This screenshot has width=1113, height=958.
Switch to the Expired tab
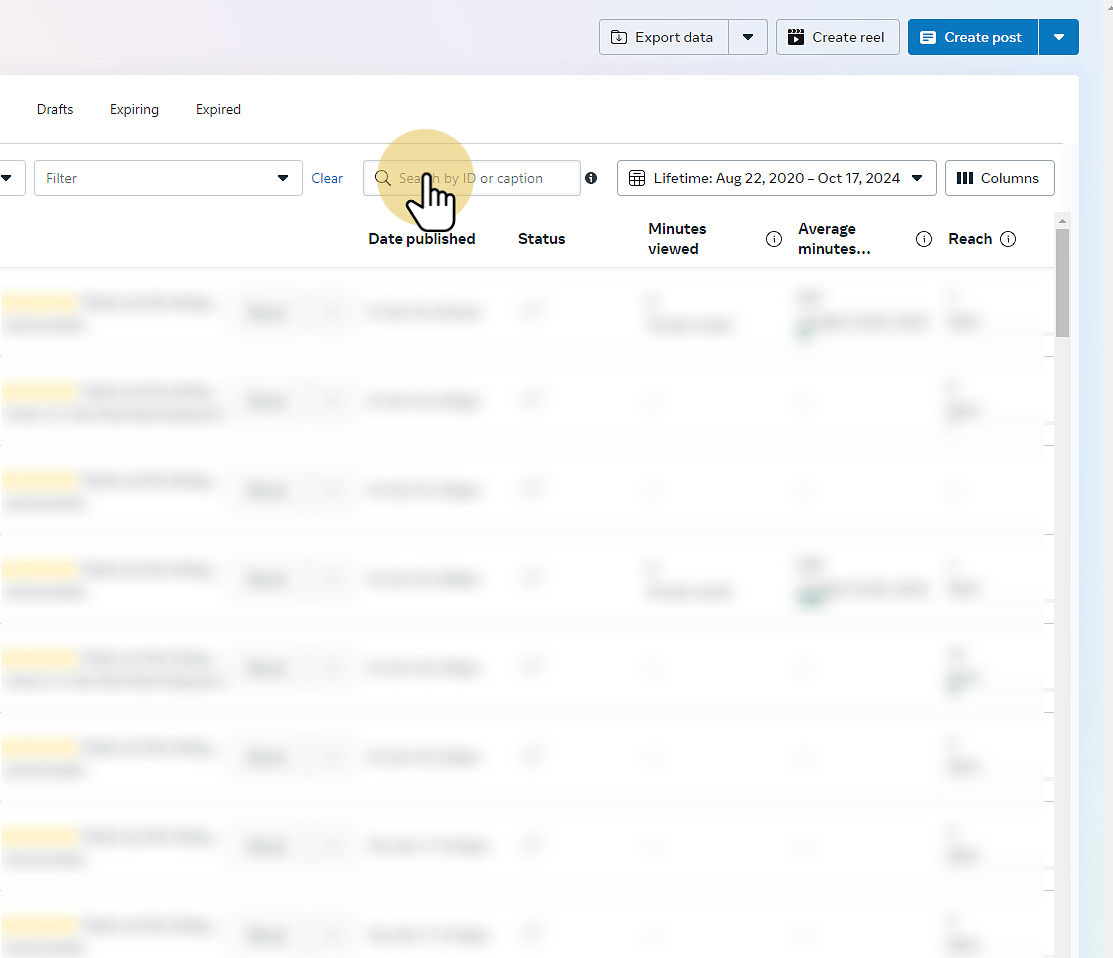click(x=219, y=109)
